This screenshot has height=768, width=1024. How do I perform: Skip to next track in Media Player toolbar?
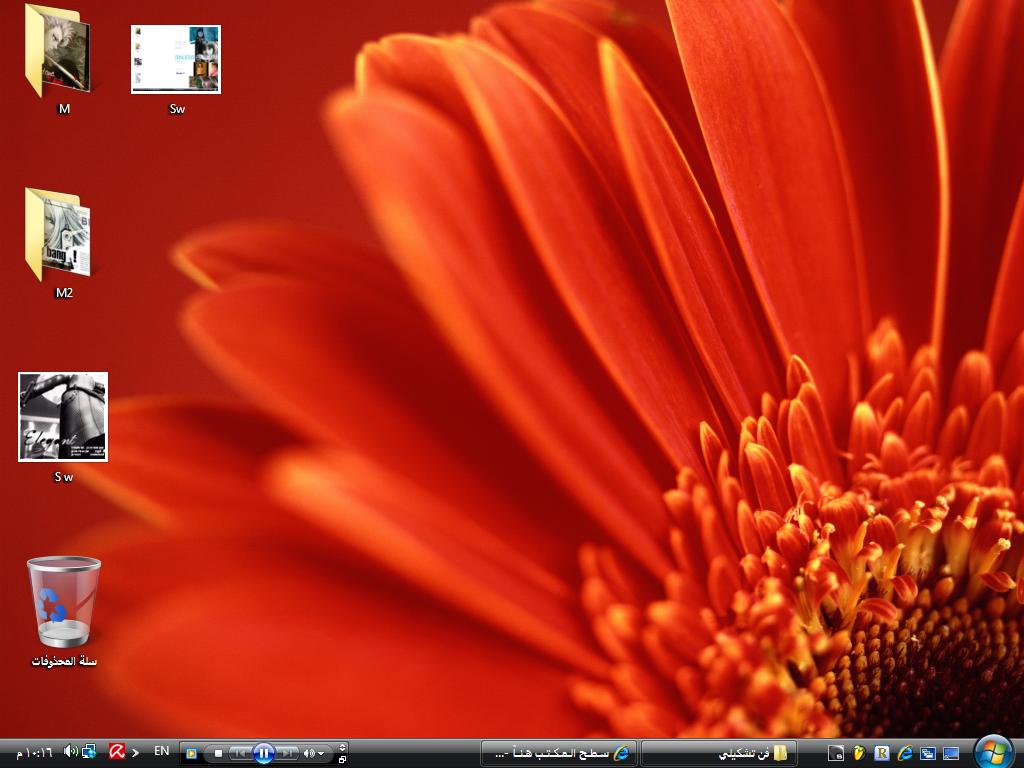click(x=287, y=753)
